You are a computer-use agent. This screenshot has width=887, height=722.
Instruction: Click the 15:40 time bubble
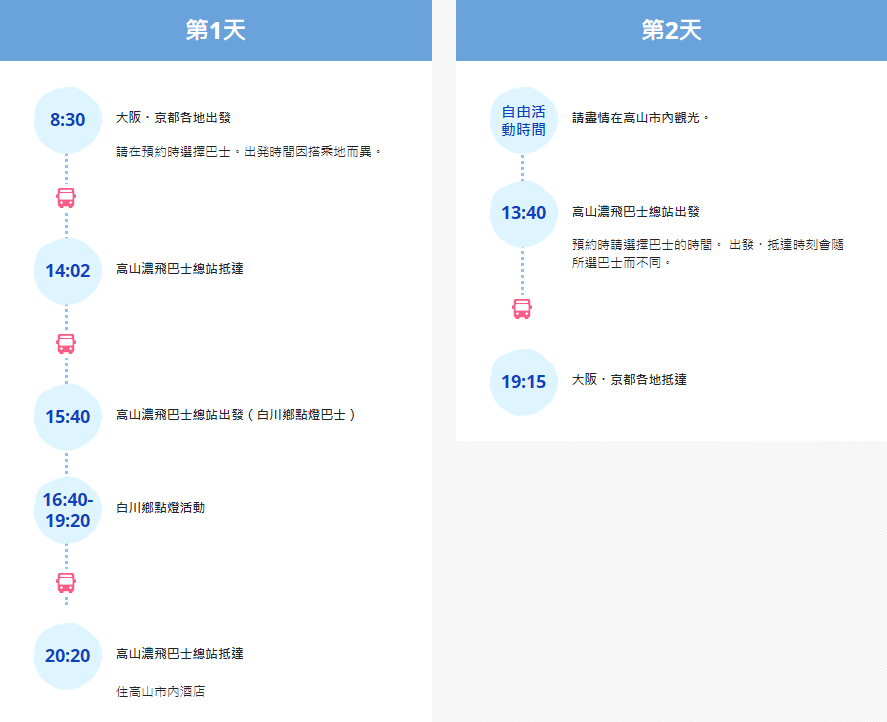pyautogui.click(x=67, y=417)
